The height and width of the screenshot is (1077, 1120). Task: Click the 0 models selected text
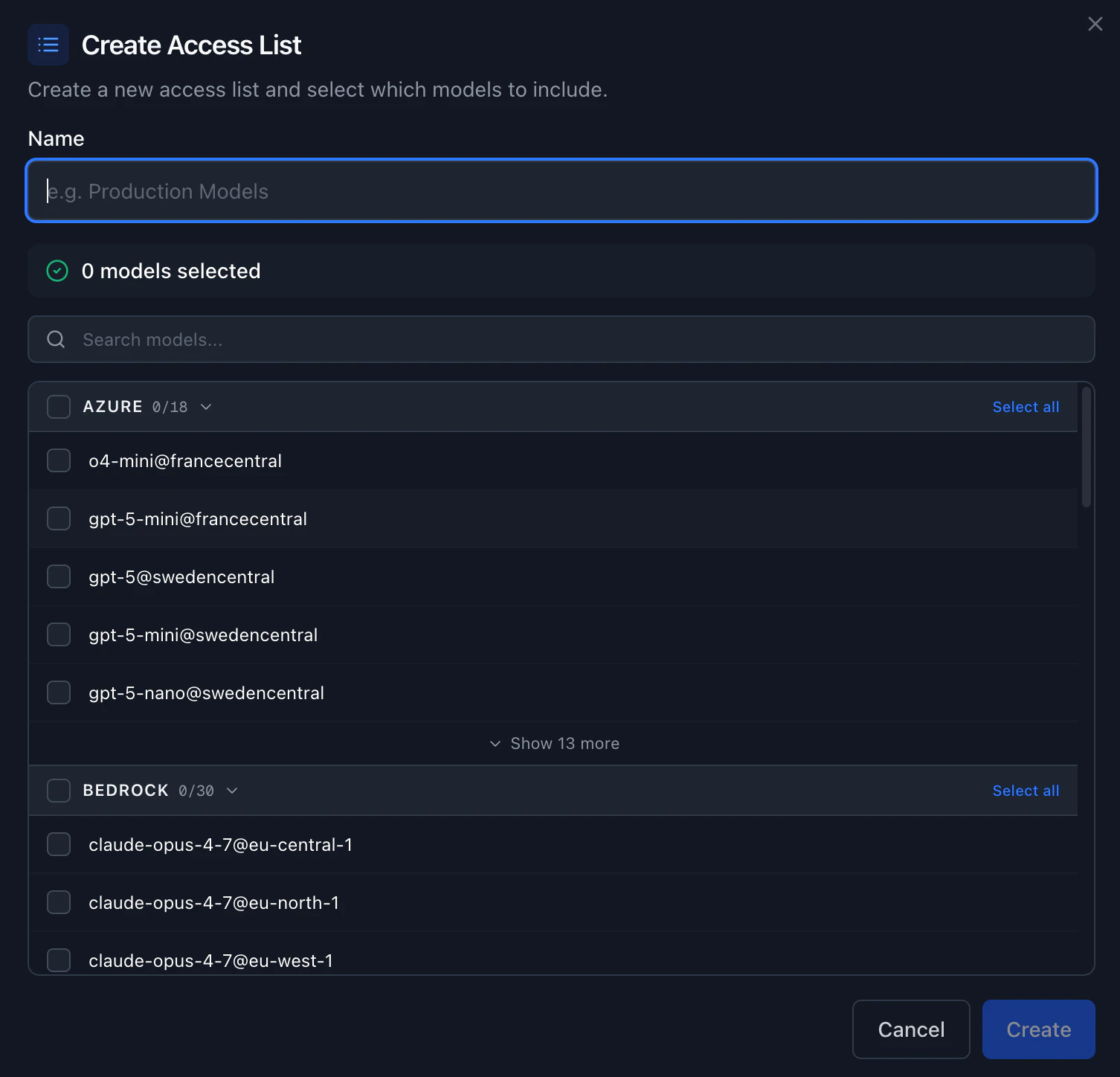pos(171,271)
